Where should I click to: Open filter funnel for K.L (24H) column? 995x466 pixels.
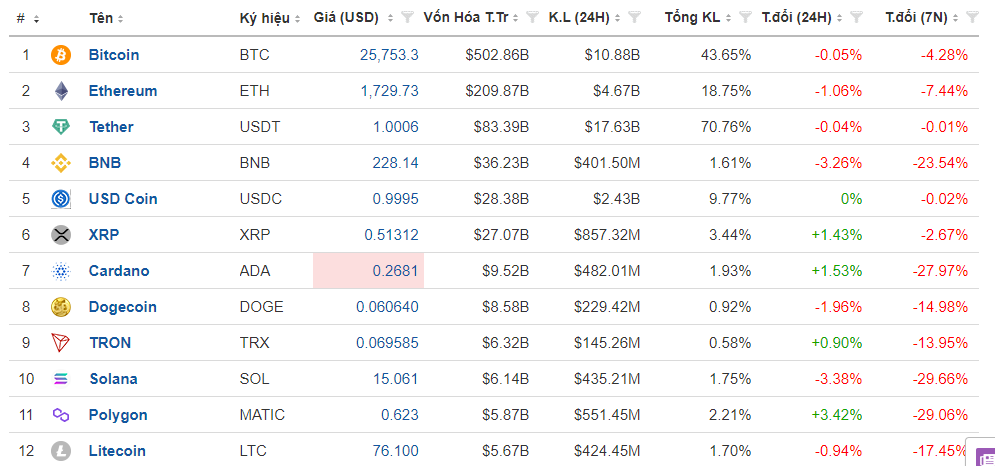633,18
